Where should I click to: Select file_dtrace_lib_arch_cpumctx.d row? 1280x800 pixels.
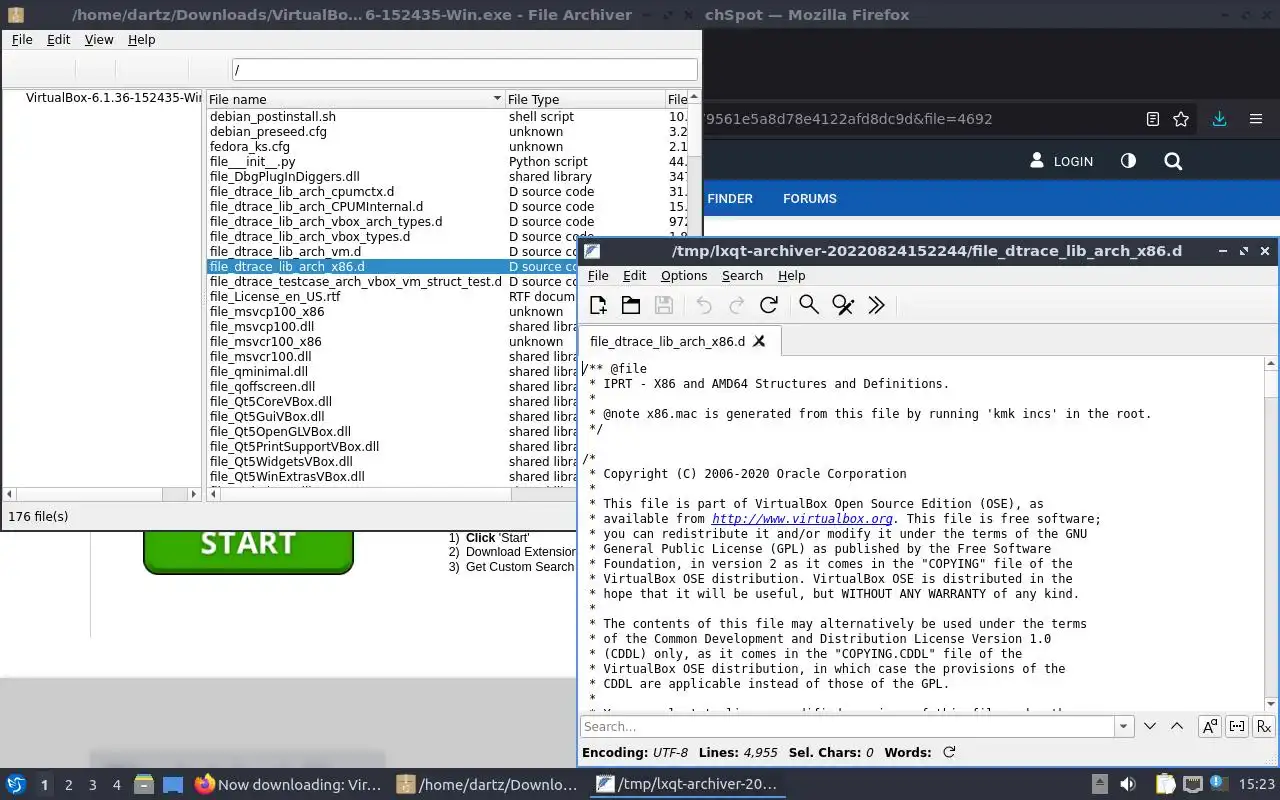[302, 192]
